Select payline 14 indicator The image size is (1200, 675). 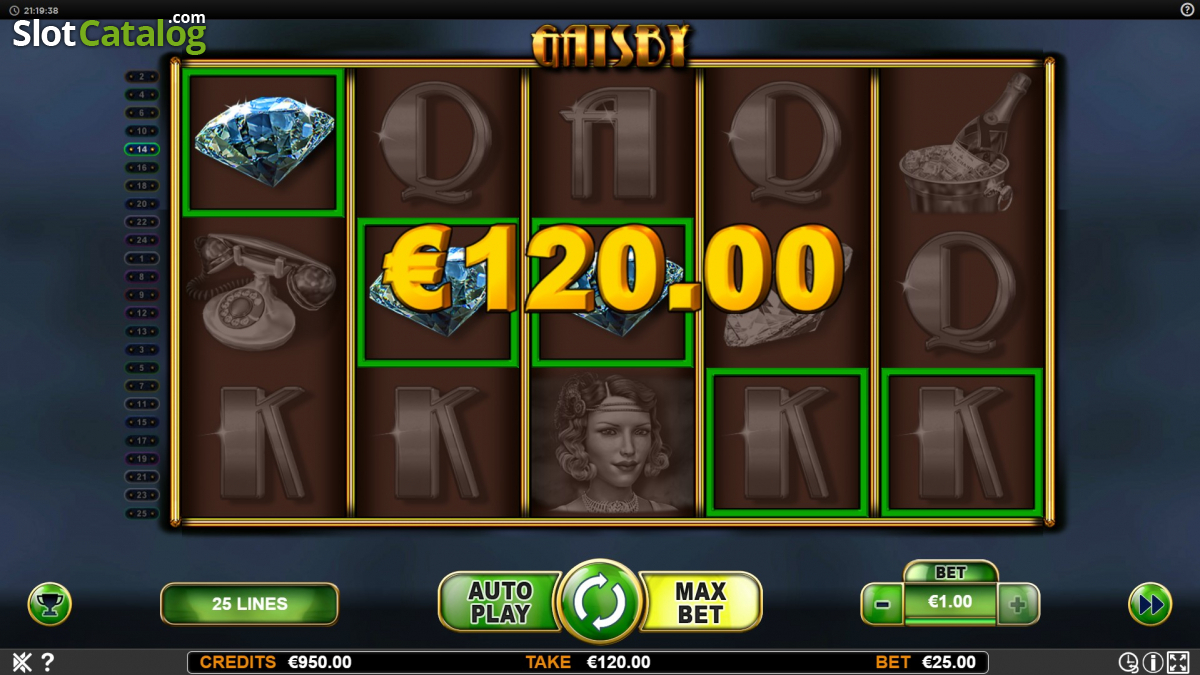[141, 149]
